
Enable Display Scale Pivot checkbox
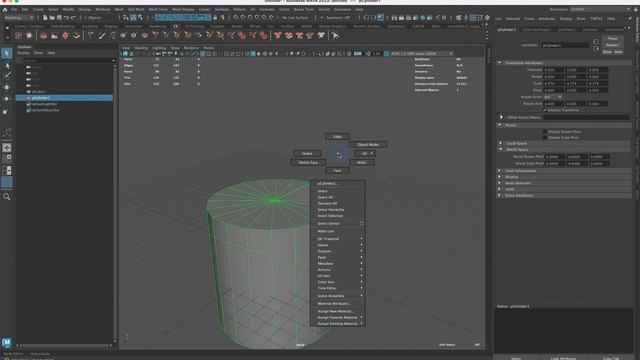(x=545, y=138)
